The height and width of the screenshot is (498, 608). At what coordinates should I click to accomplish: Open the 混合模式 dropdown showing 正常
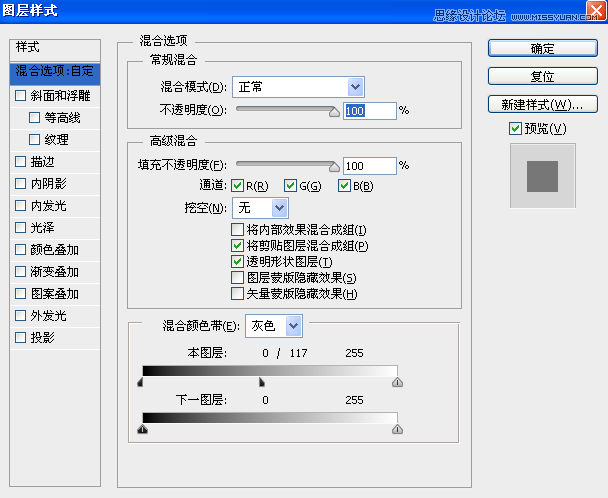[298, 87]
